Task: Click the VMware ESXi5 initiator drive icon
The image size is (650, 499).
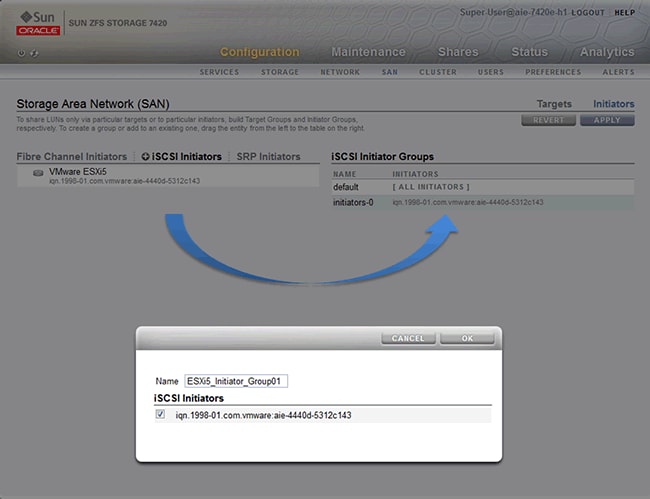Action: point(38,173)
